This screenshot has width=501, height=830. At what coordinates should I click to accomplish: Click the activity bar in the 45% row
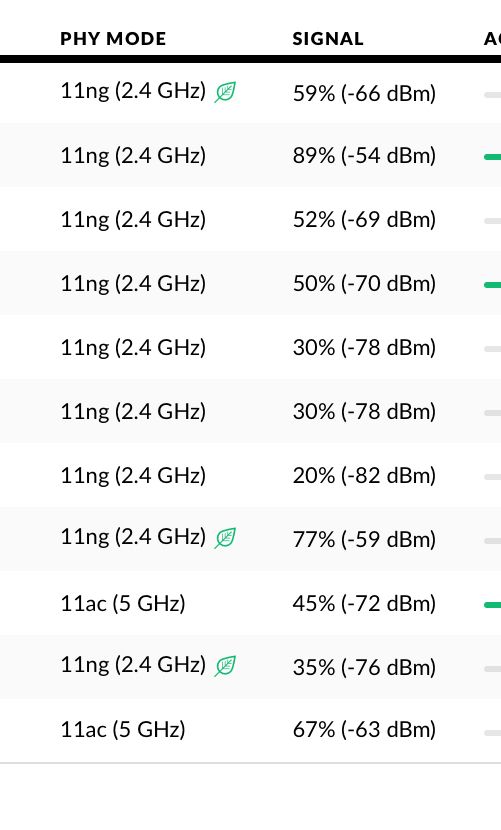(x=493, y=605)
